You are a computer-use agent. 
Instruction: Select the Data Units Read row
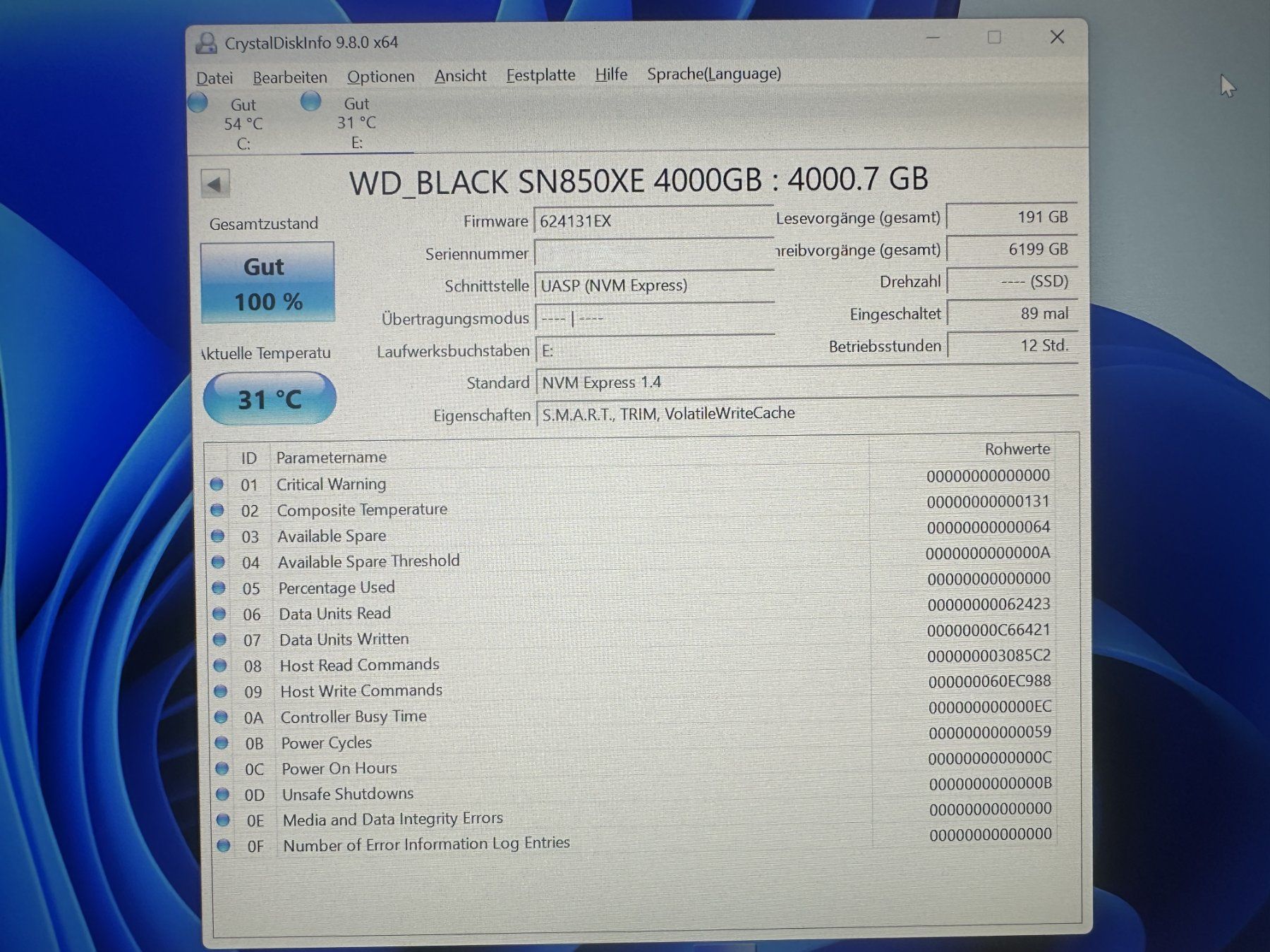click(x=633, y=610)
